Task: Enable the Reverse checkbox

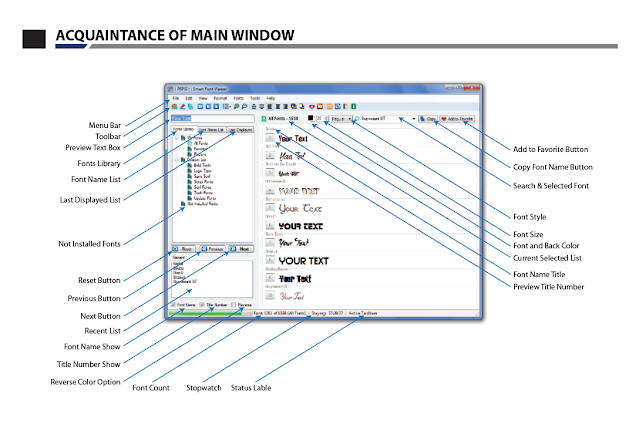Action: (234, 305)
